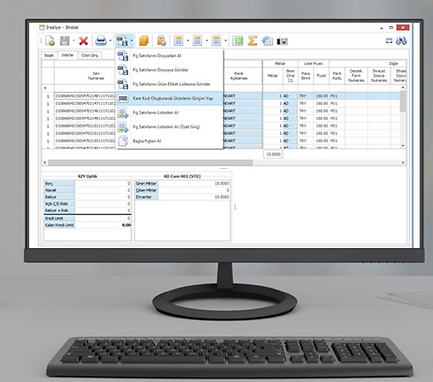Click the new document icon in toolbar
This screenshot has height=382, width=433.
[x=50, y=41]
